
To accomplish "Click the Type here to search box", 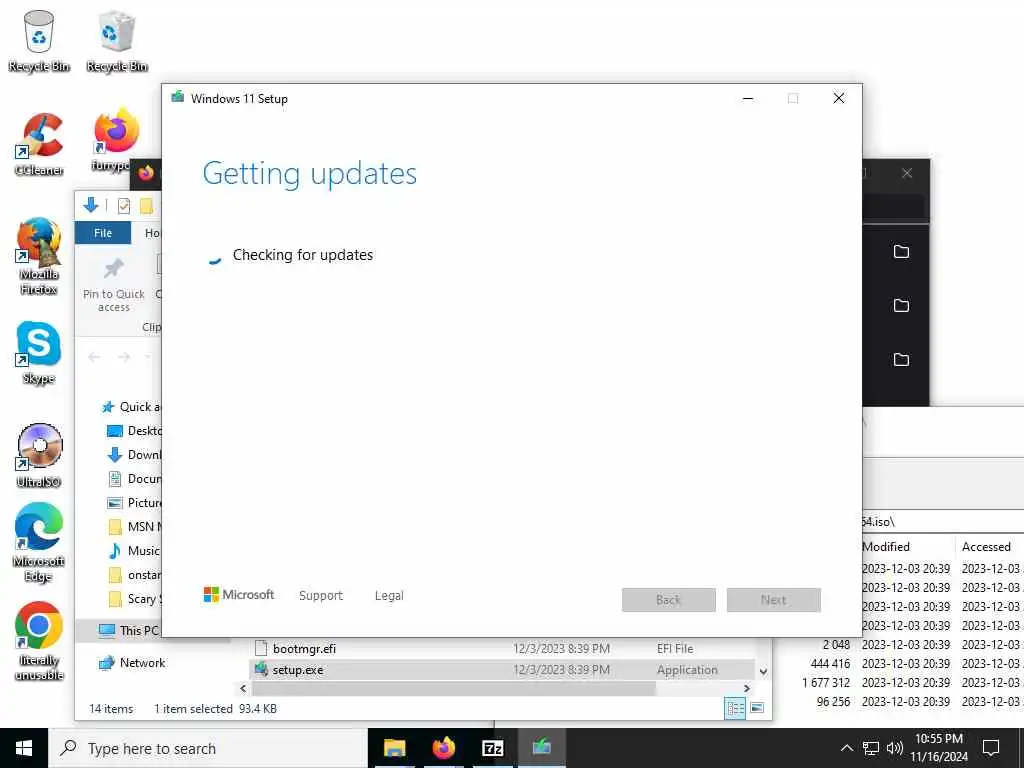I will click(x=208, y=748).
